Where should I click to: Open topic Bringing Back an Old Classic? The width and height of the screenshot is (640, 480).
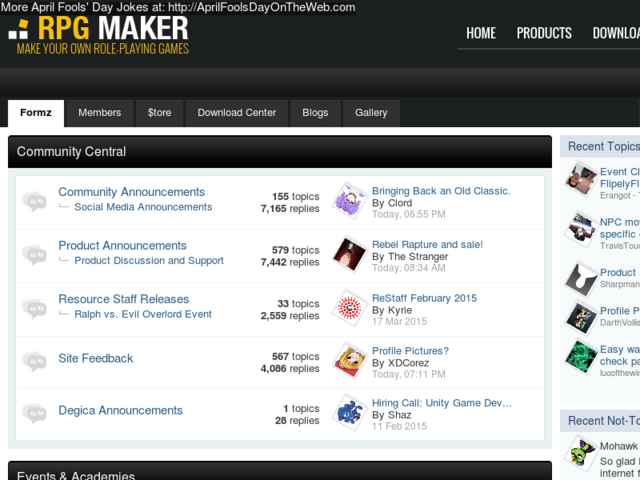441,191
